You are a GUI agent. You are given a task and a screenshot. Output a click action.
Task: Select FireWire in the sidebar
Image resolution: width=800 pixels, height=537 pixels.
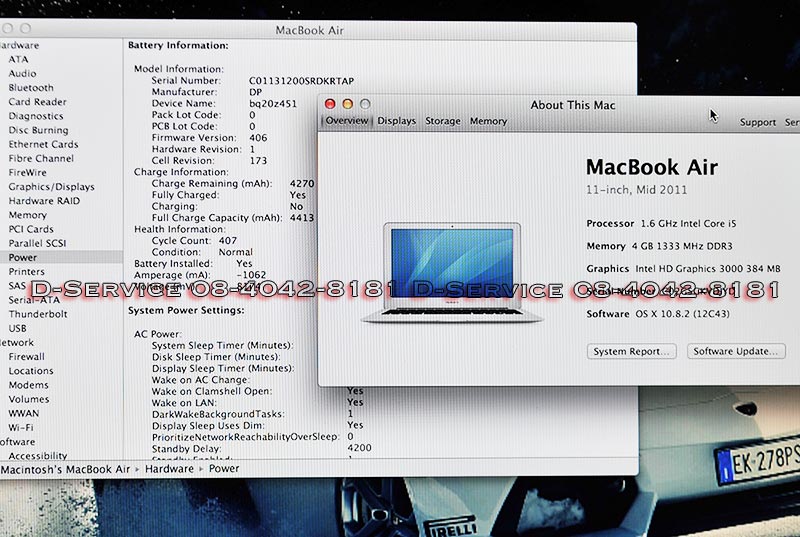[28, 172]
